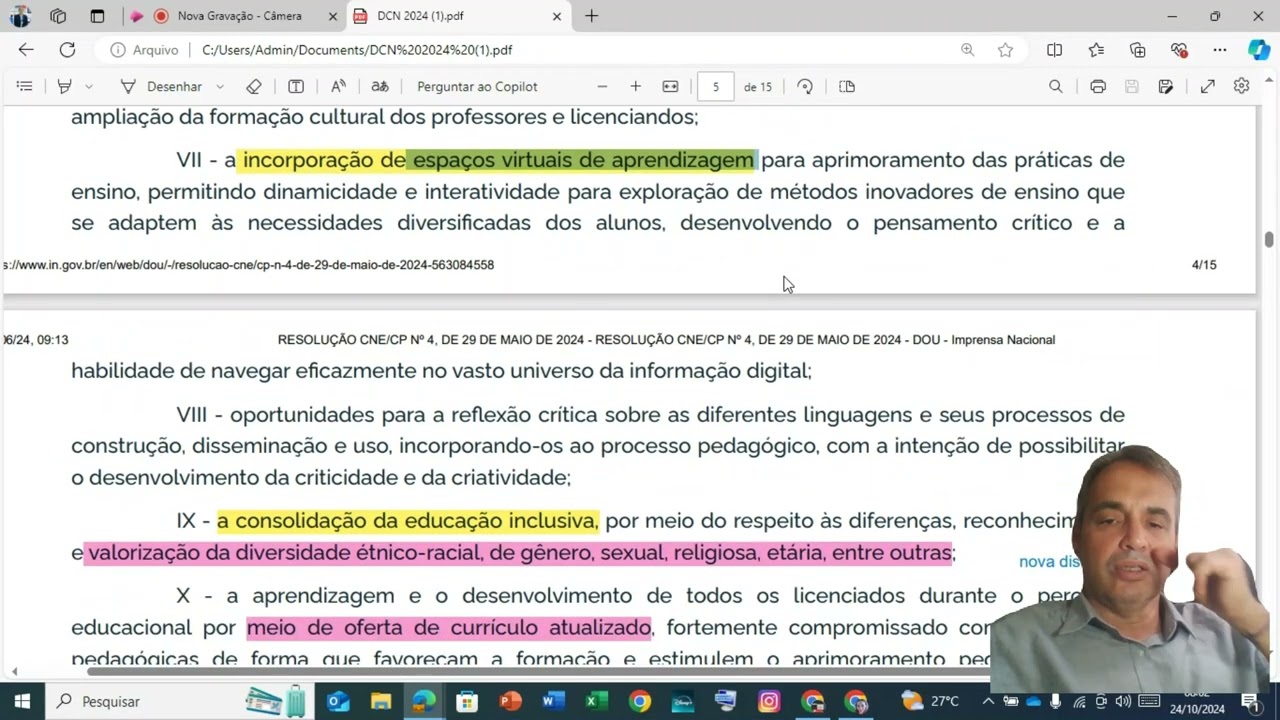Launch PowerPoint from the taskbar

pyautogui.click(x=511, y=701)
